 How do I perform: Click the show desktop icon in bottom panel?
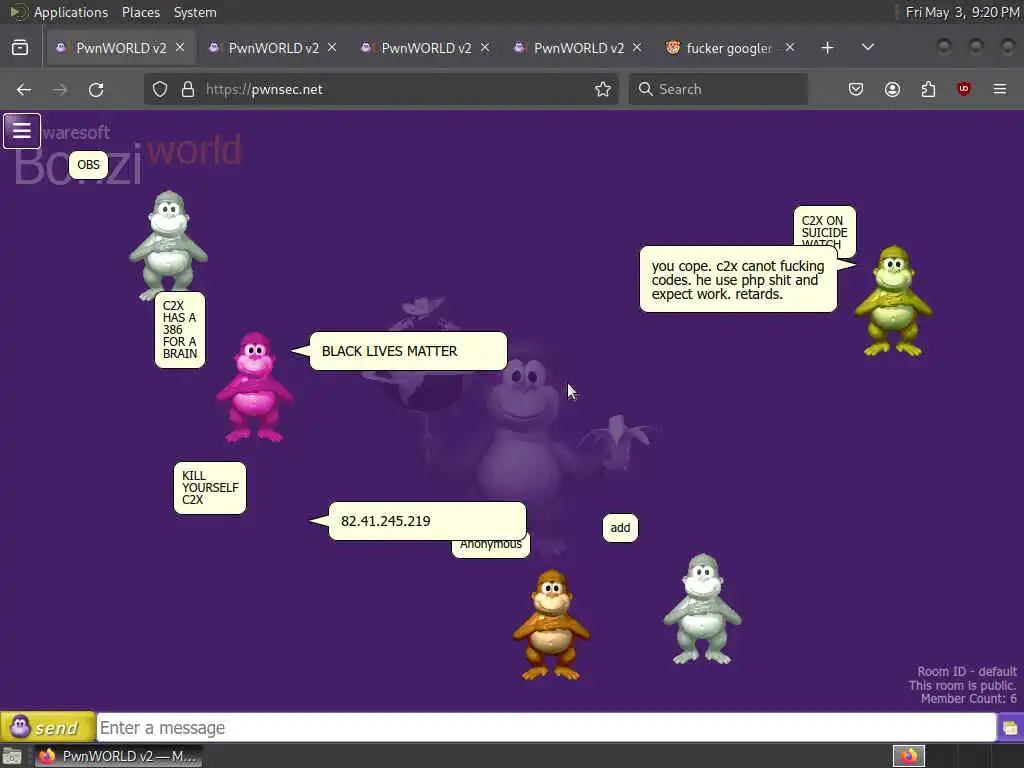coord(12,756)
